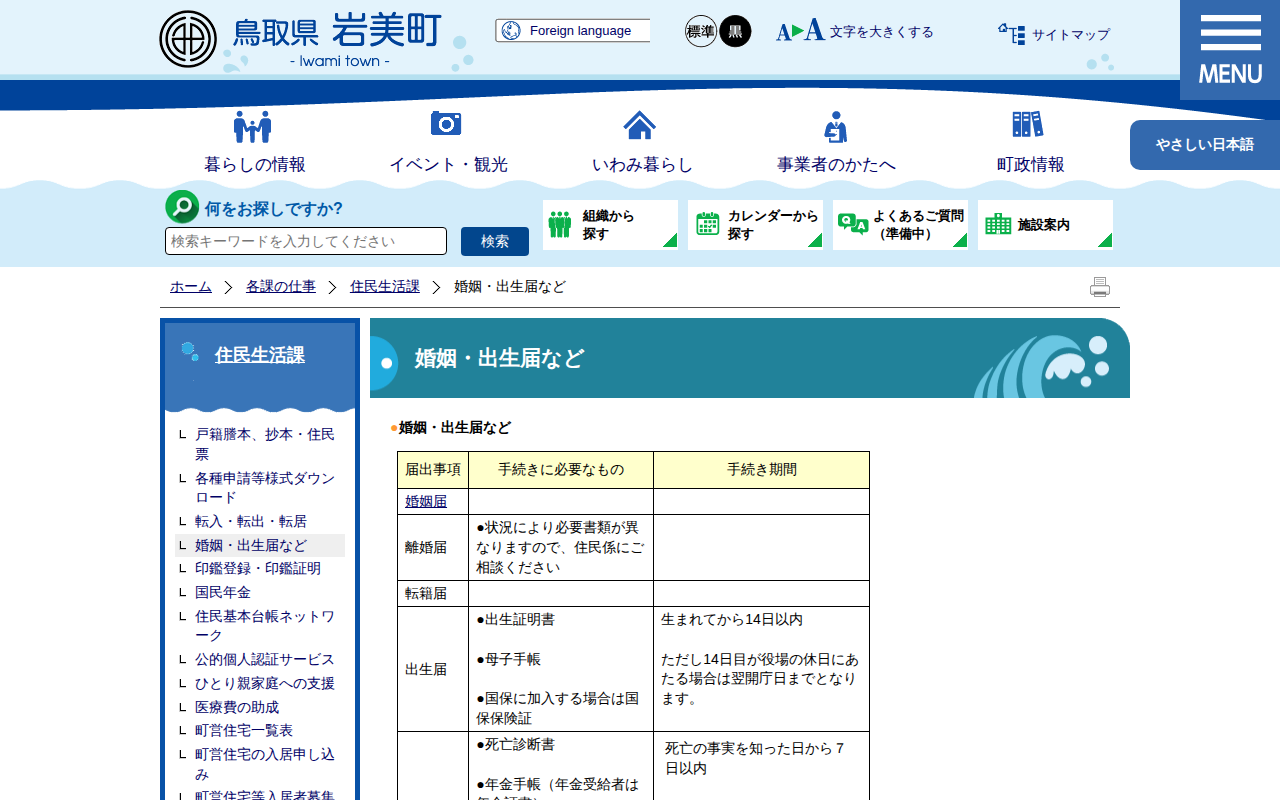The height and width of the screenshot is (800, 1280).
Task: Open 国民年金 in sidebar
Action: click(x=223, y=593)
